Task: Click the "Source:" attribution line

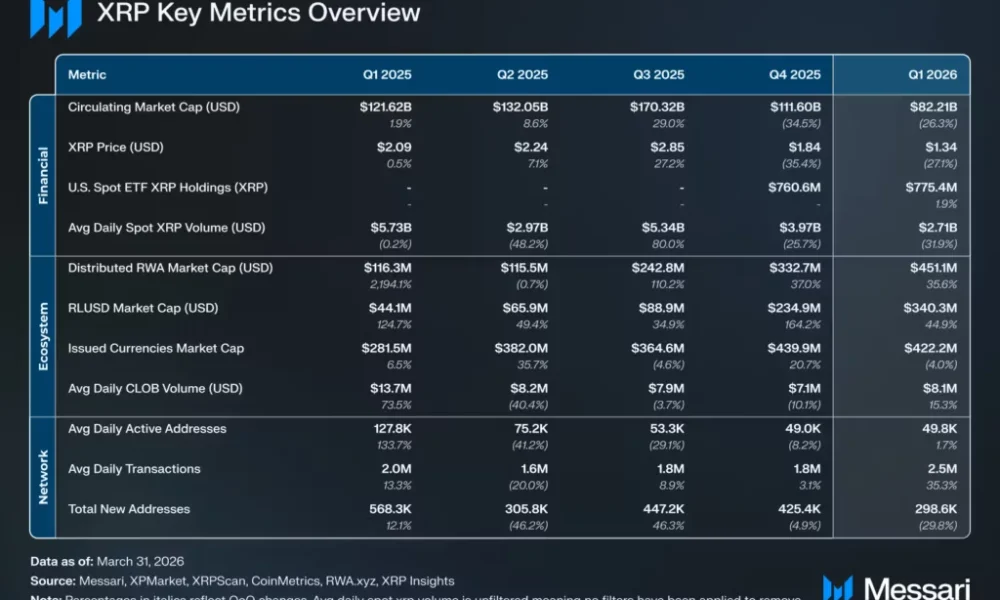Action: 242,582
